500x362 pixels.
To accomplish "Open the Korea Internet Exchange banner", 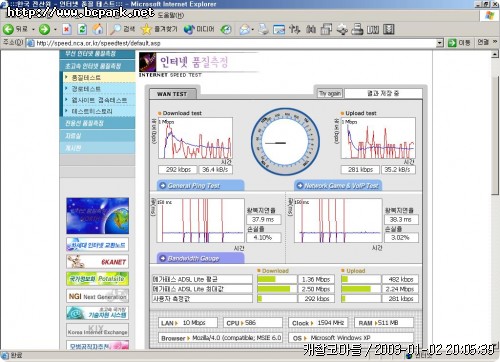I will coord(97,330).
